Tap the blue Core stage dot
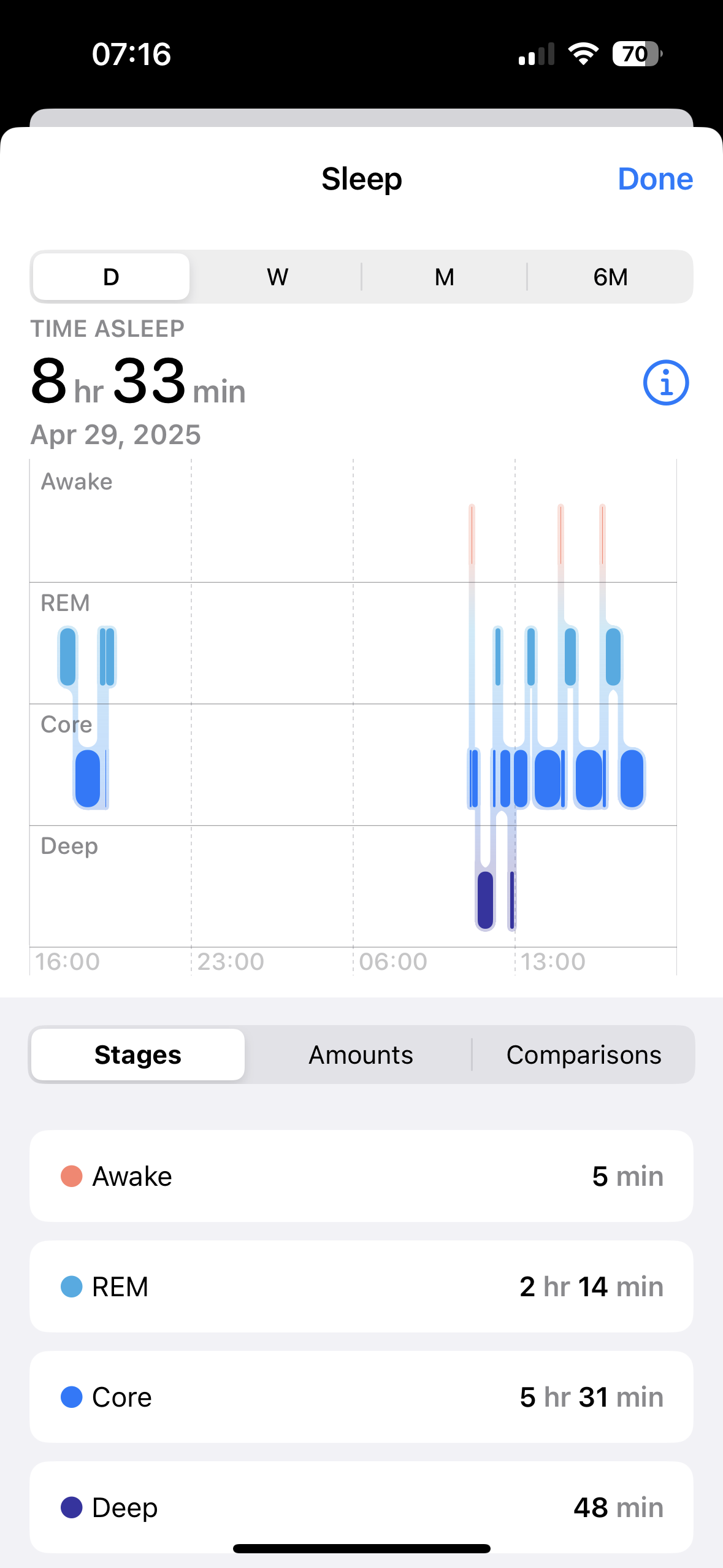Image resolution: width=723 pixels, height=1568 pixels. 72,1397
